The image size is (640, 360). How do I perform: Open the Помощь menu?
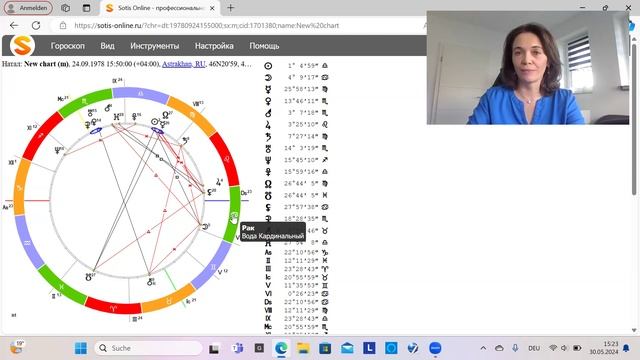[x=264, y=46]
